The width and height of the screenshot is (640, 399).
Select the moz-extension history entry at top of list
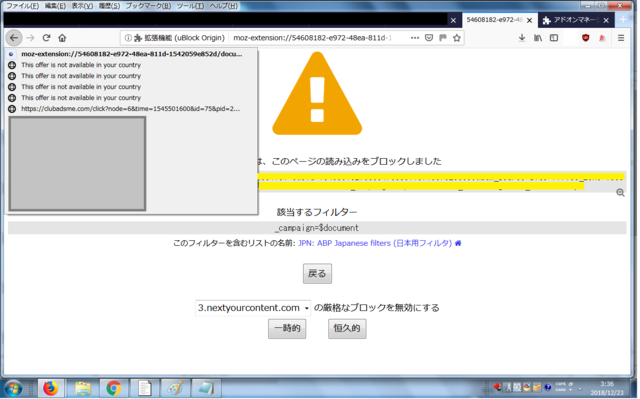tap(131, 54)
